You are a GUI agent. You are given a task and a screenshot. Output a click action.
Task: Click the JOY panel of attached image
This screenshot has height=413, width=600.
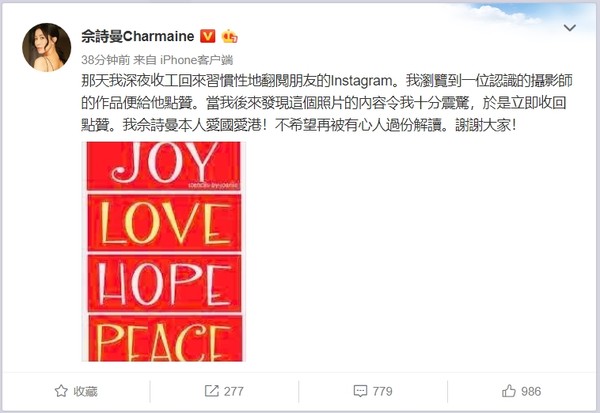pyautogui.click(x=164, y=165)
